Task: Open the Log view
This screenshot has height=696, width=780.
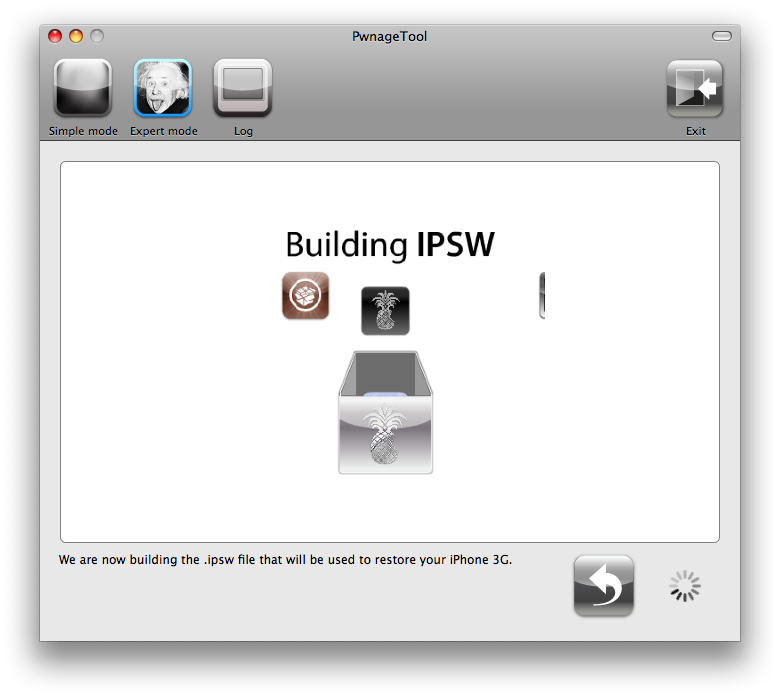Action: click(x=243, y=88)
